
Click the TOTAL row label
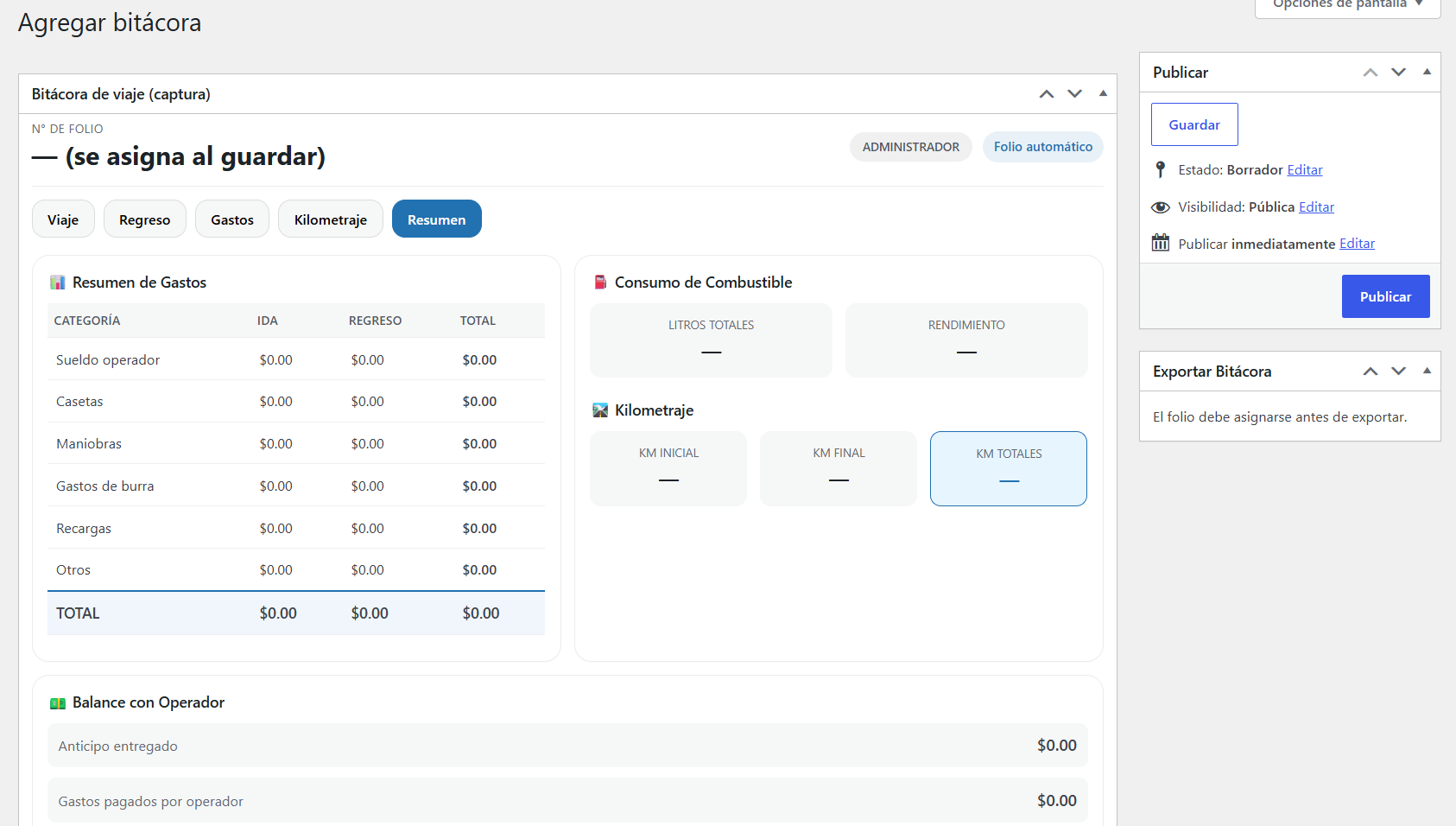tap(78, 613)
